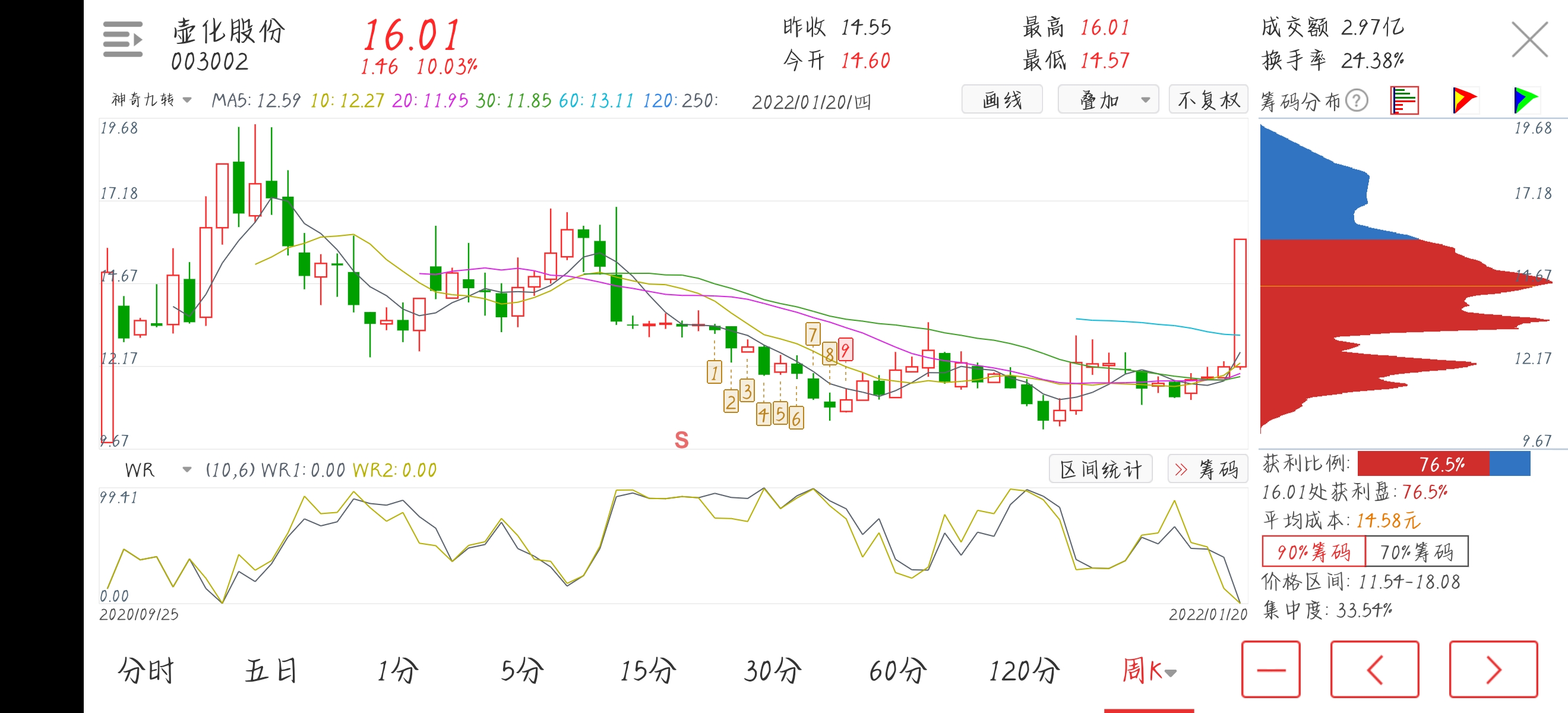Close the chart with the X icon
Screen dimensions: 1568x713
click(1529, 40)
